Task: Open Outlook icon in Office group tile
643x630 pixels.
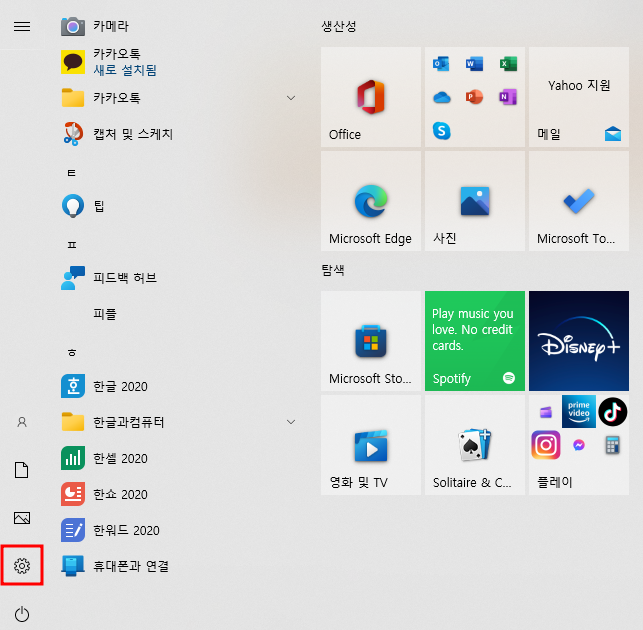Action: coord(441,64)
